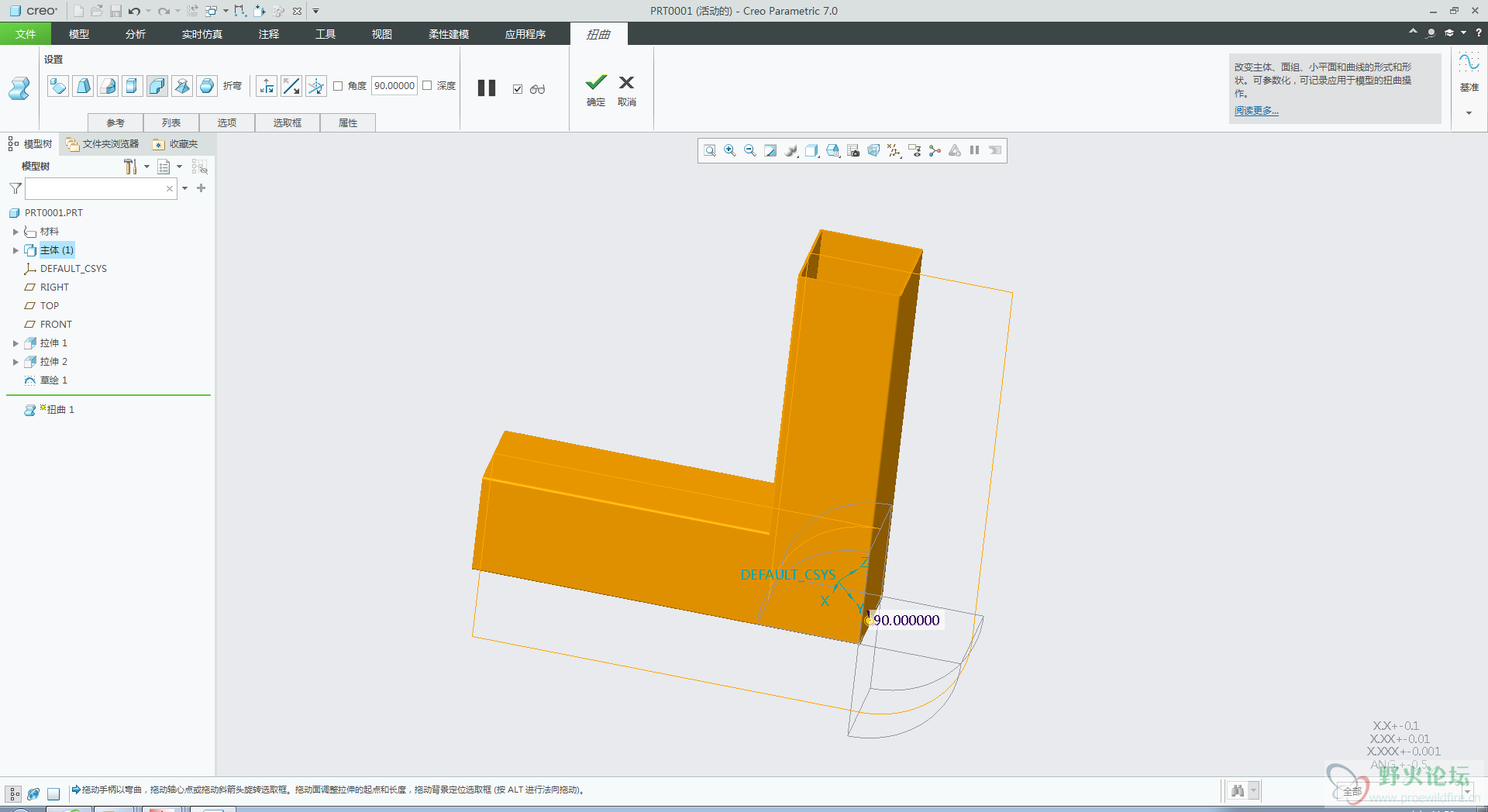Click the rotate marquee axis icon
1488x812 pixels.
[x=316, y=86]
